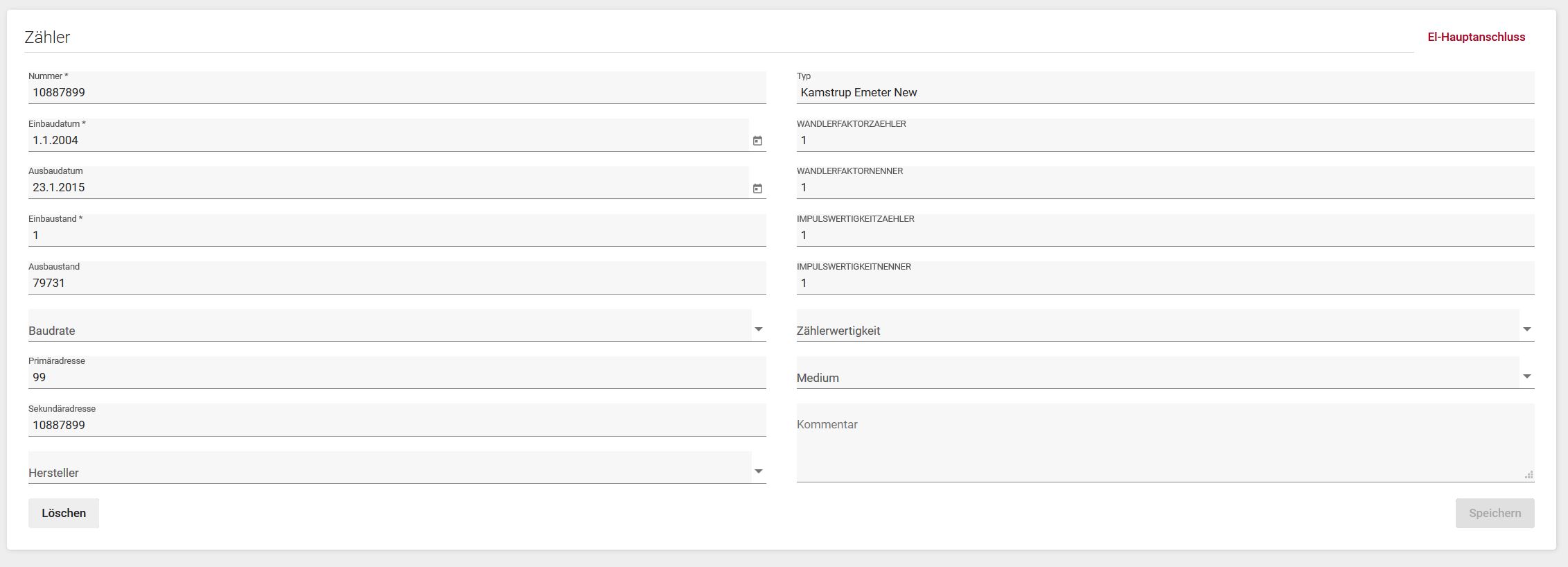Click the Primäradresse field
Viewport: 1568px width, 567px height.
(x=395, y=378)
